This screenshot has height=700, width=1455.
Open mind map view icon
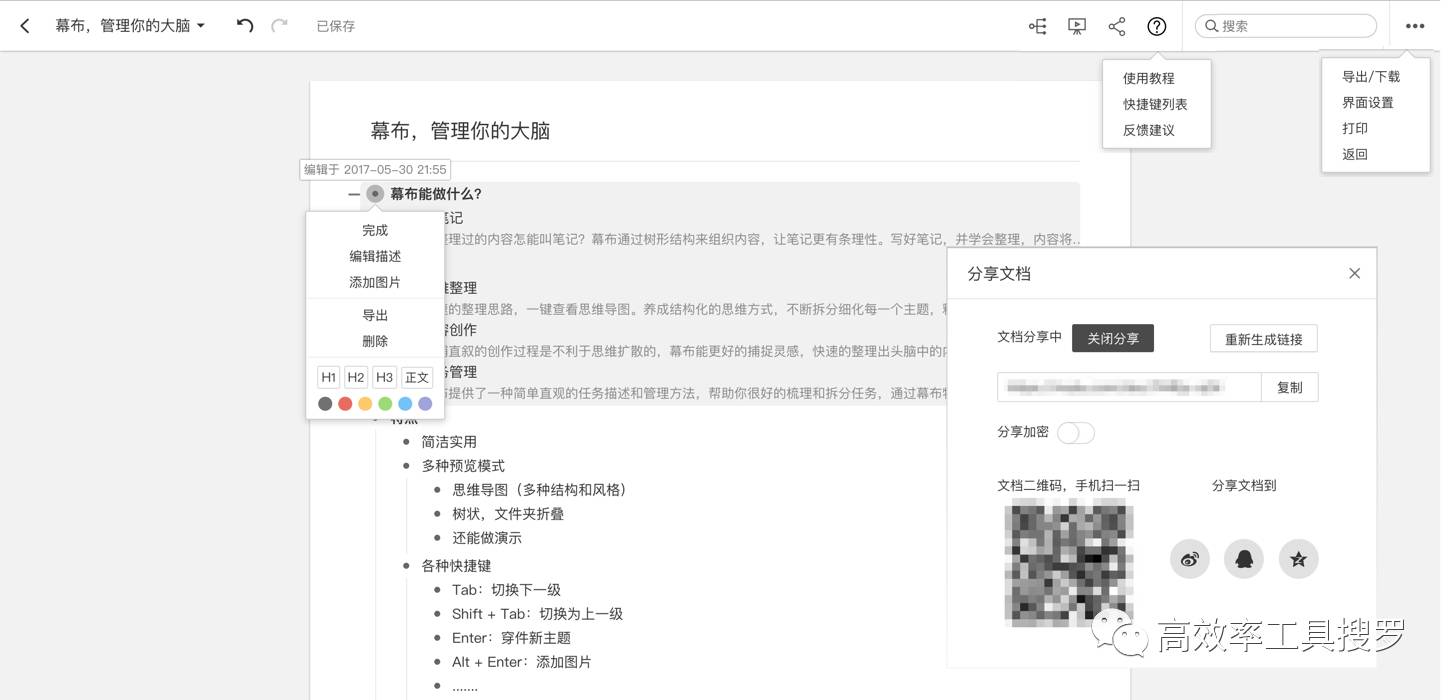click(1038, 26)
